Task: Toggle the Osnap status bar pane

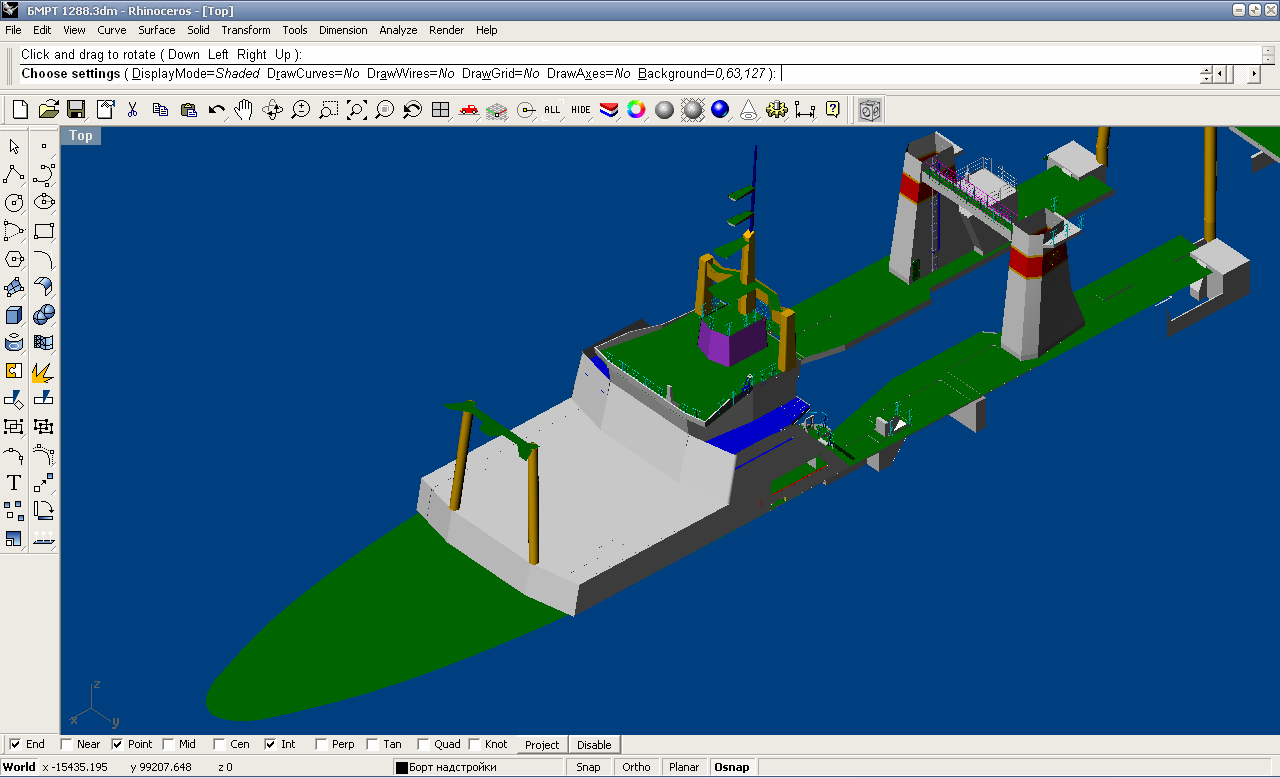Action: pyautogui.click(x=731, y=767)
